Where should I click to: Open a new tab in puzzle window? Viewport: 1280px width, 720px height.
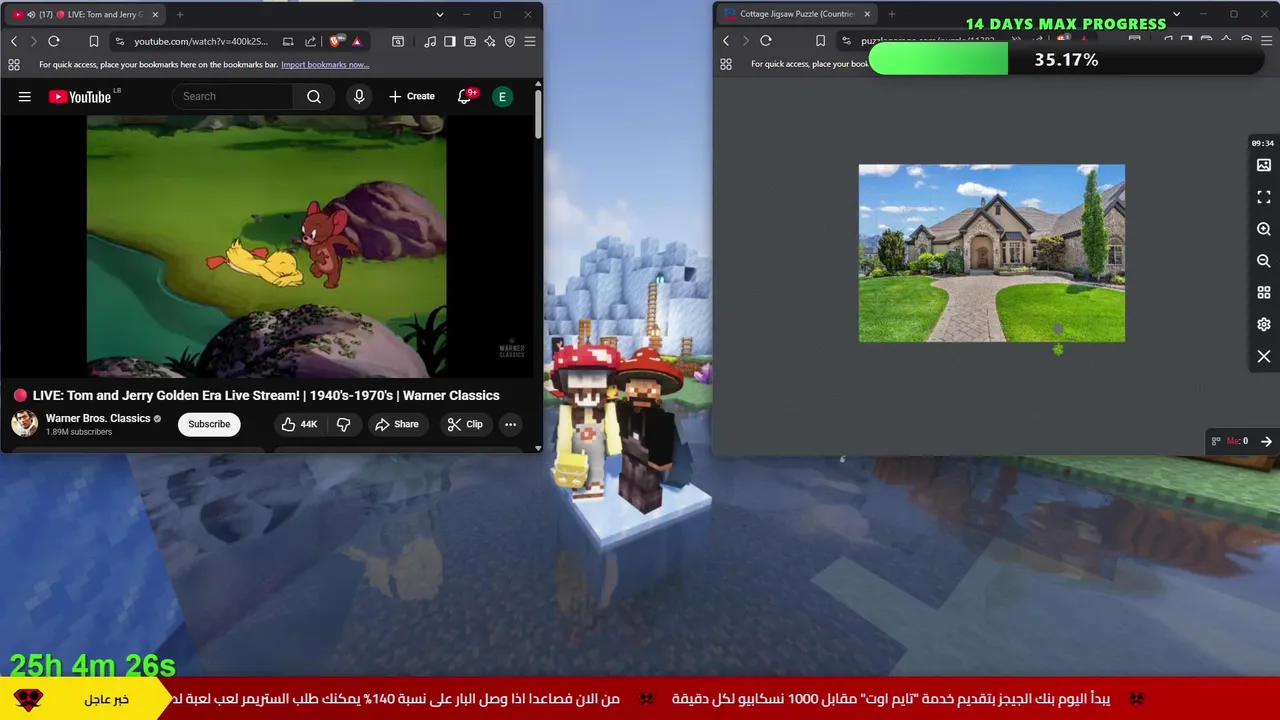(892, 15)
